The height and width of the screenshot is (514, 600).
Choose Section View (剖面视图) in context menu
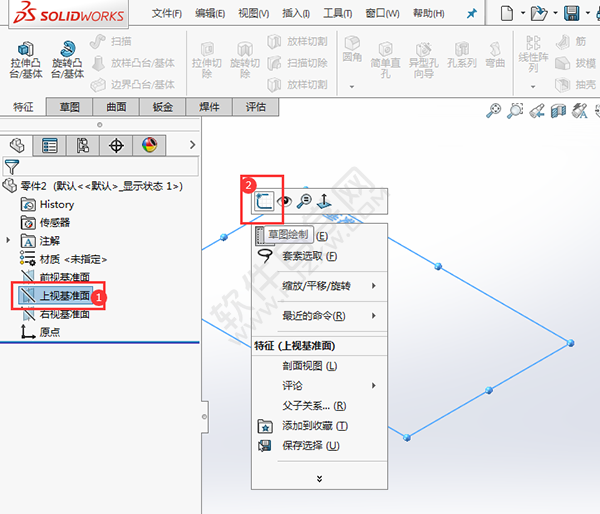pos(320,366)
